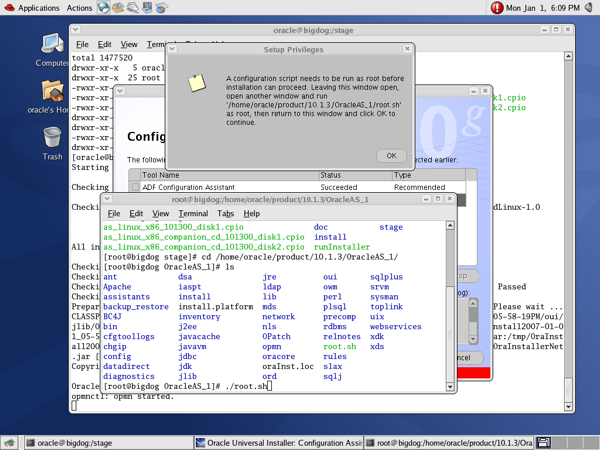Click 'install.platform' file name in terminal
The width and height of the screenshot is (600, 450).
216,307
